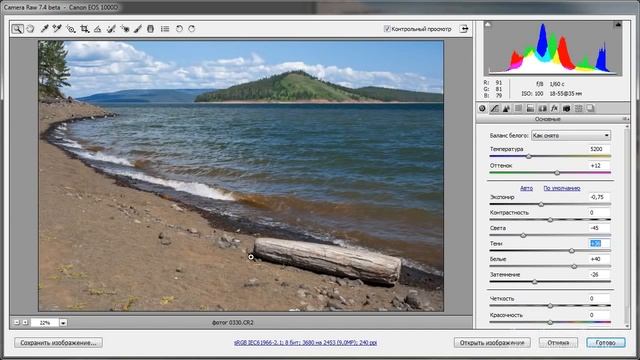Switch to the Presets tab

tap(578, 108)
